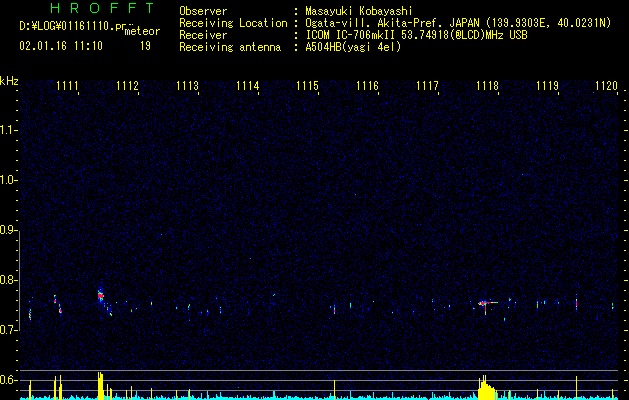Click the 1119 time axis marker

tap(548, 86)
